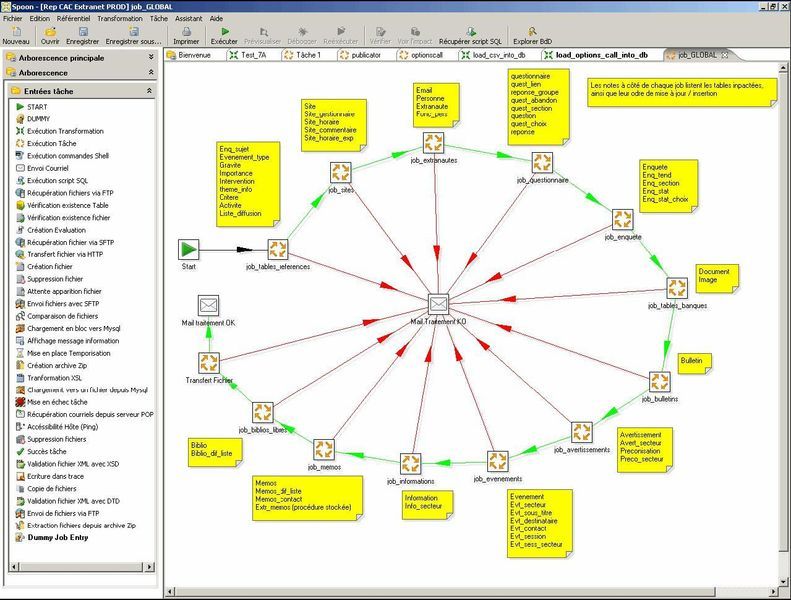Select the job_bulletins node icon
Viewport: 791px width, 600px height.
click(x=660, y=381)
